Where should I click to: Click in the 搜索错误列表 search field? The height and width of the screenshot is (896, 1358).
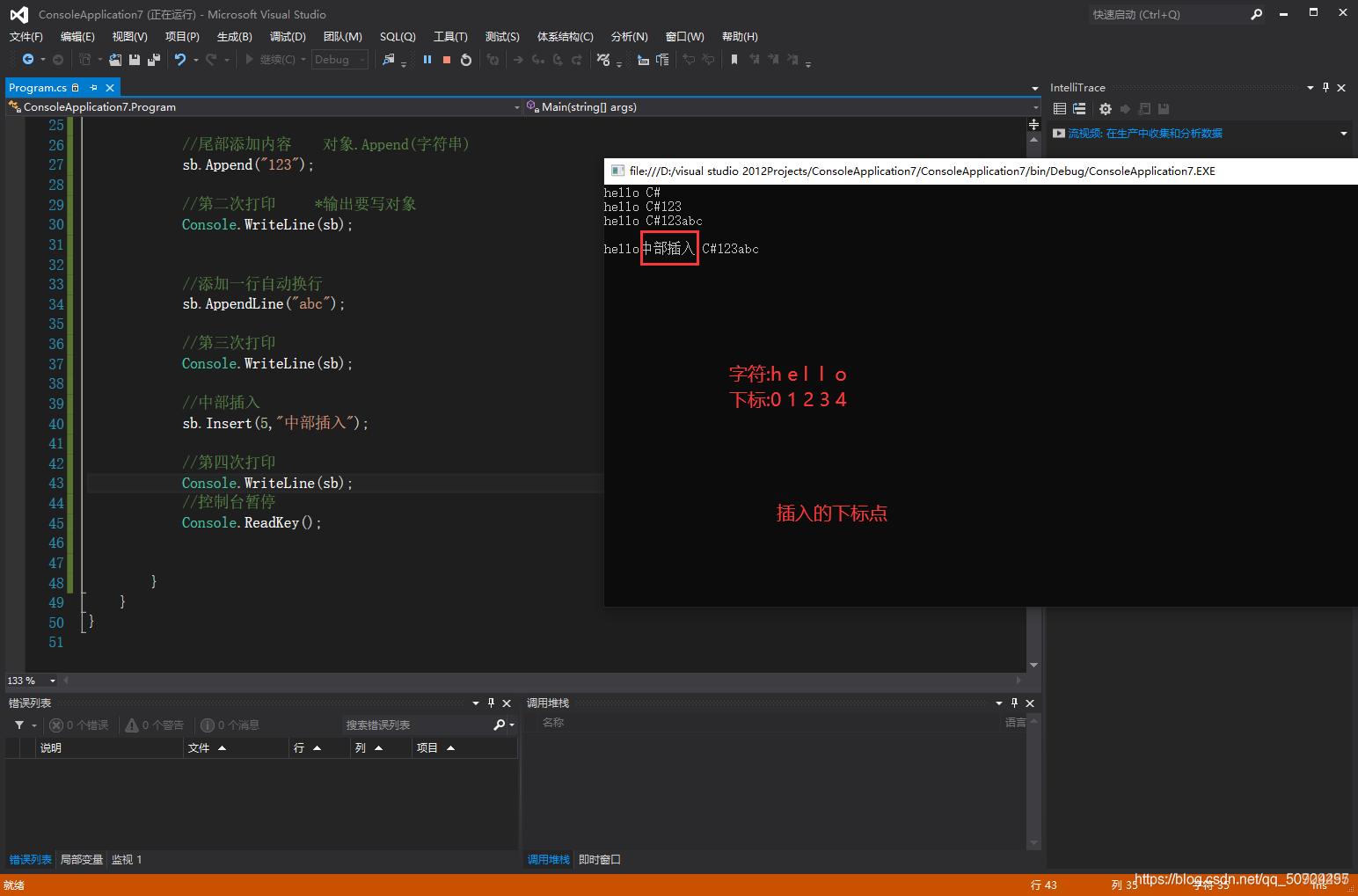coord(418,725)
